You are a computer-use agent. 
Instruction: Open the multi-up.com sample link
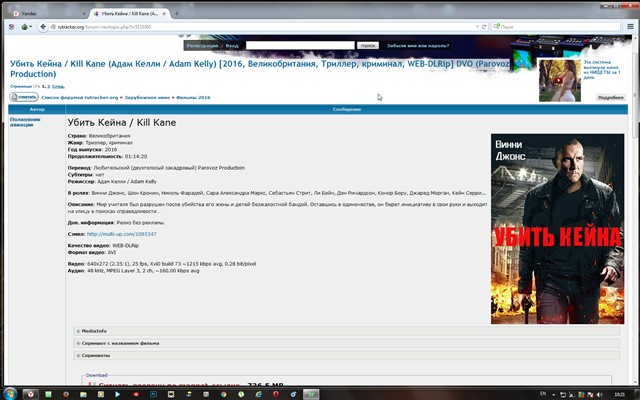(122, 234)
